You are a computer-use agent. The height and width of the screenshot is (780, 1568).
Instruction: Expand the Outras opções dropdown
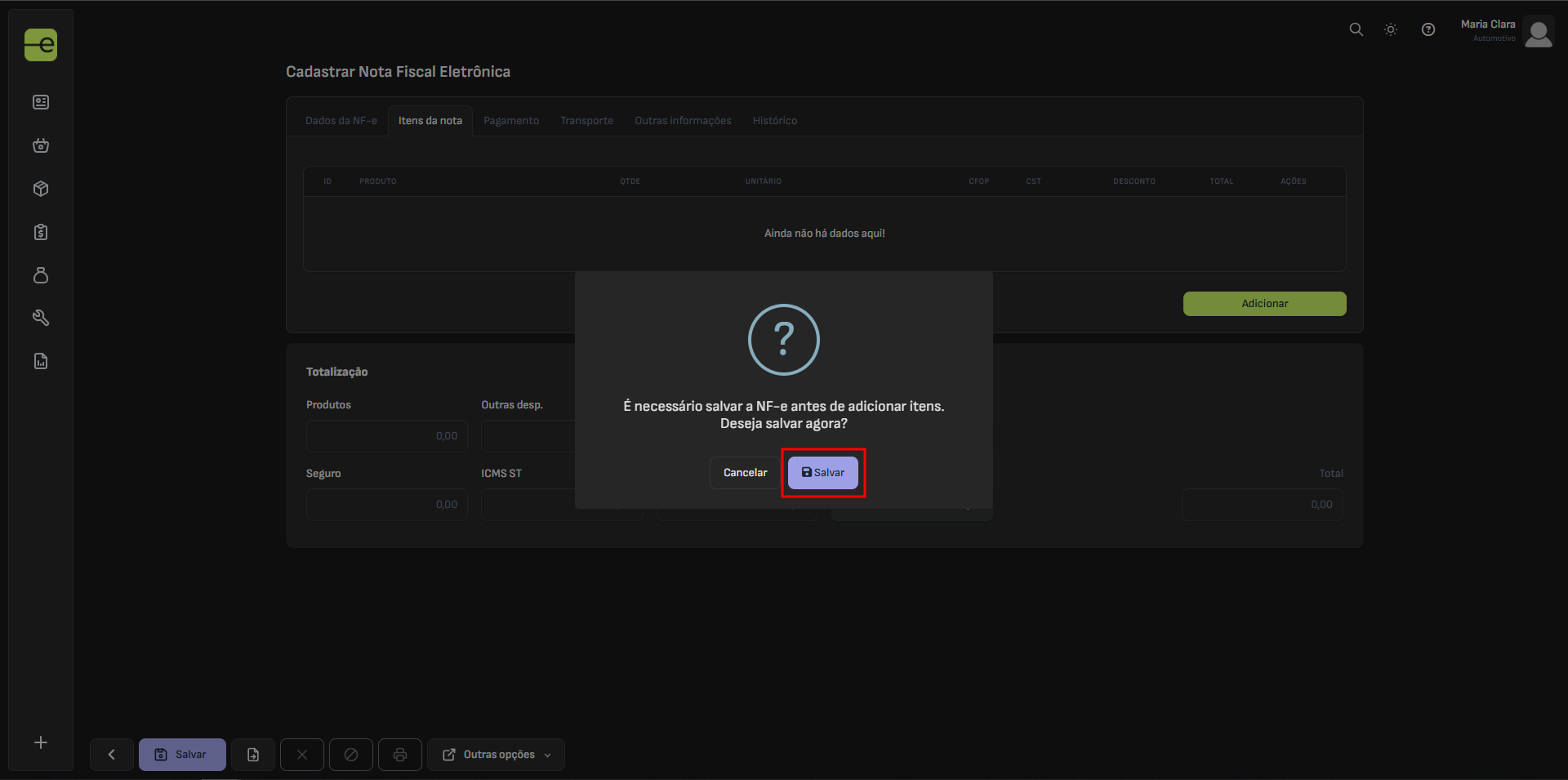496,755
